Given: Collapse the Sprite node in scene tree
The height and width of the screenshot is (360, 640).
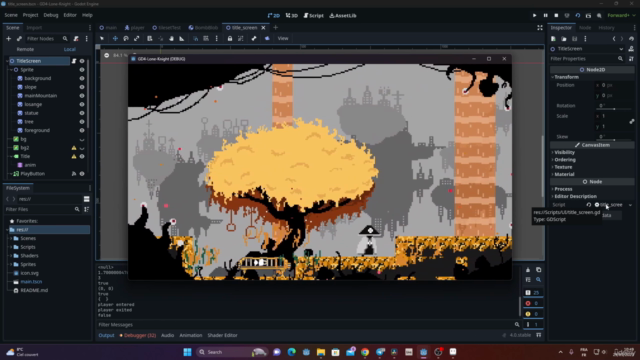Looking at the screenshot, I should pyautogui.click(x=11, y=70).
